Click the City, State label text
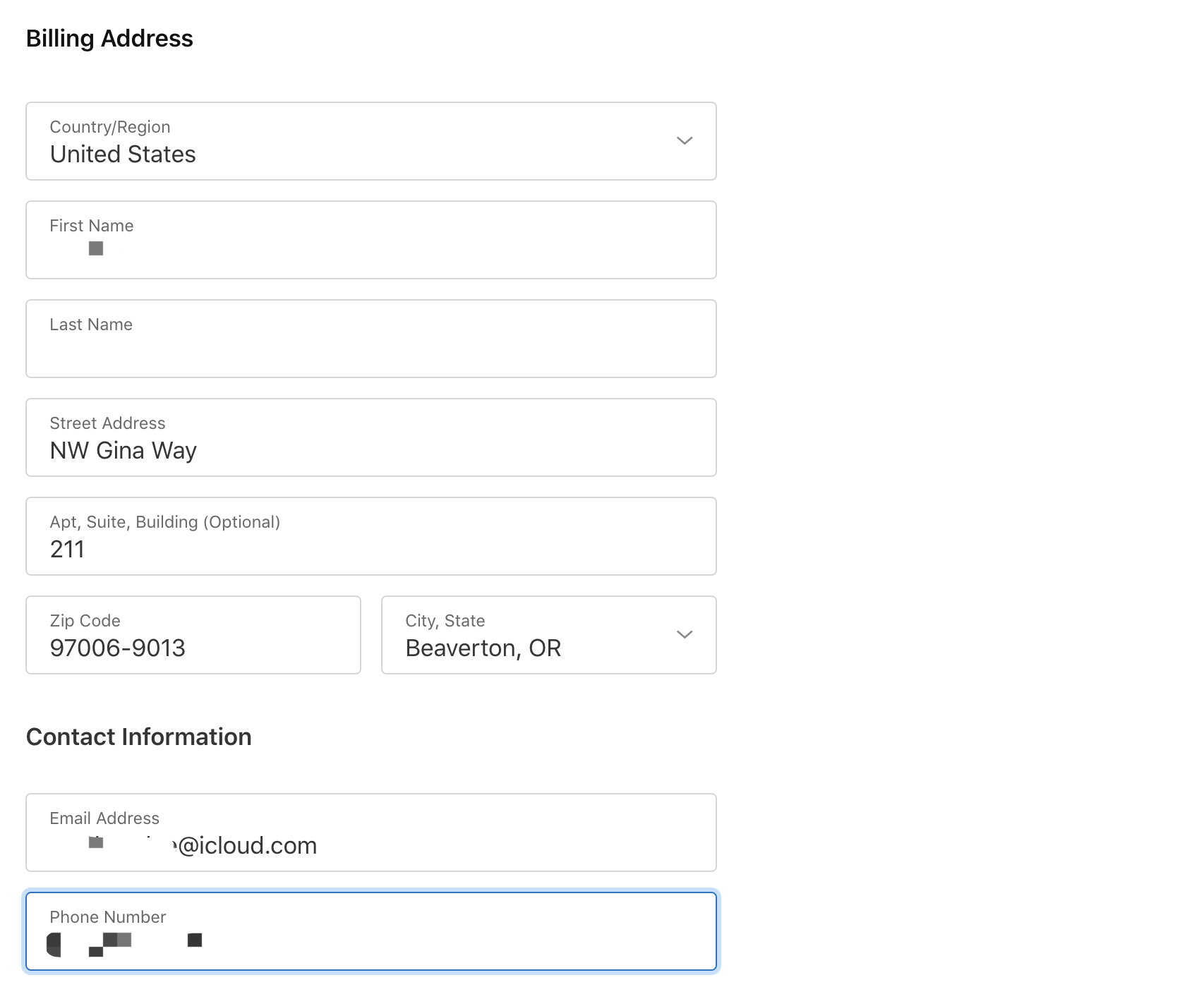The height and width of the screenshot is (999, 1204). coord(445,621)
